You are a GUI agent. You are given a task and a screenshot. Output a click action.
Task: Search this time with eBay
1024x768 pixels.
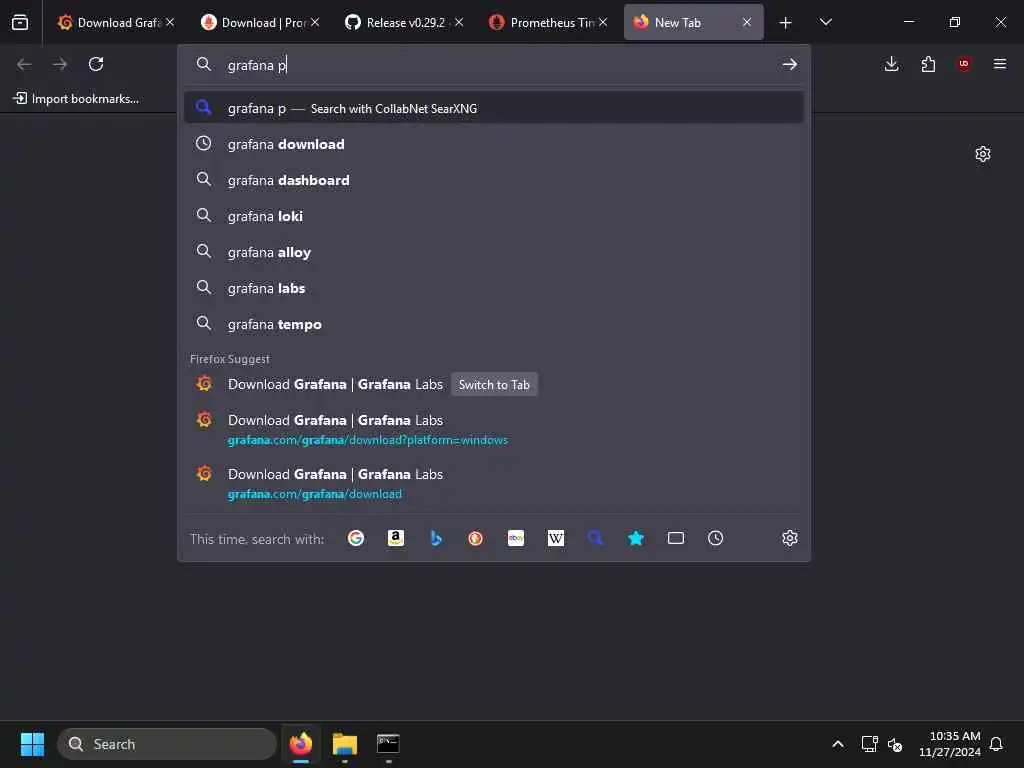516,538
